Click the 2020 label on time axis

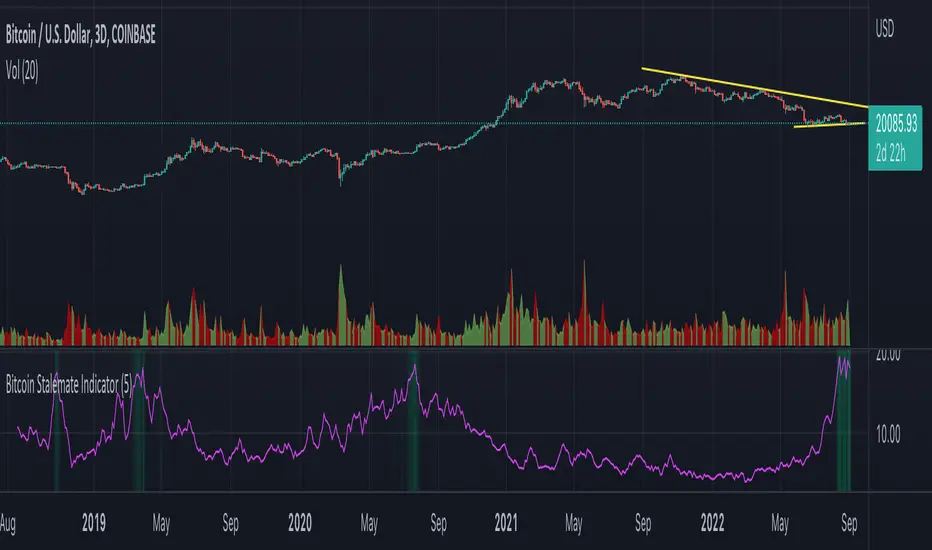pos(300,523)
